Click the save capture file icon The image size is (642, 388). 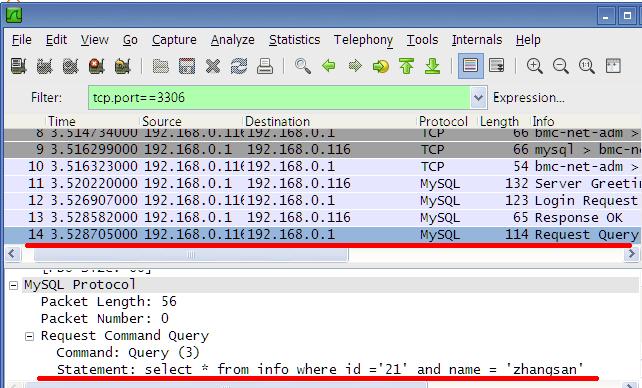click(x=187, y=66)
